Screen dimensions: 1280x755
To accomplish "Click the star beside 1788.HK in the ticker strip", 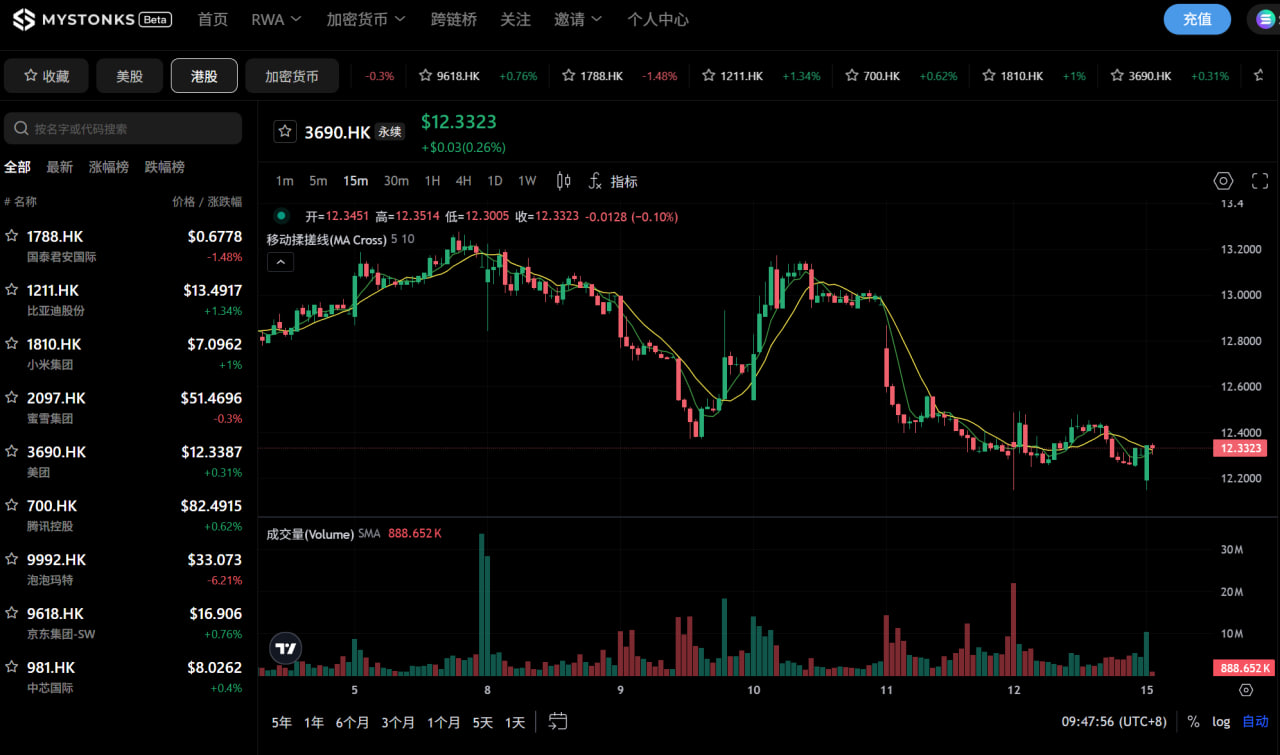I will click(569, 75).
